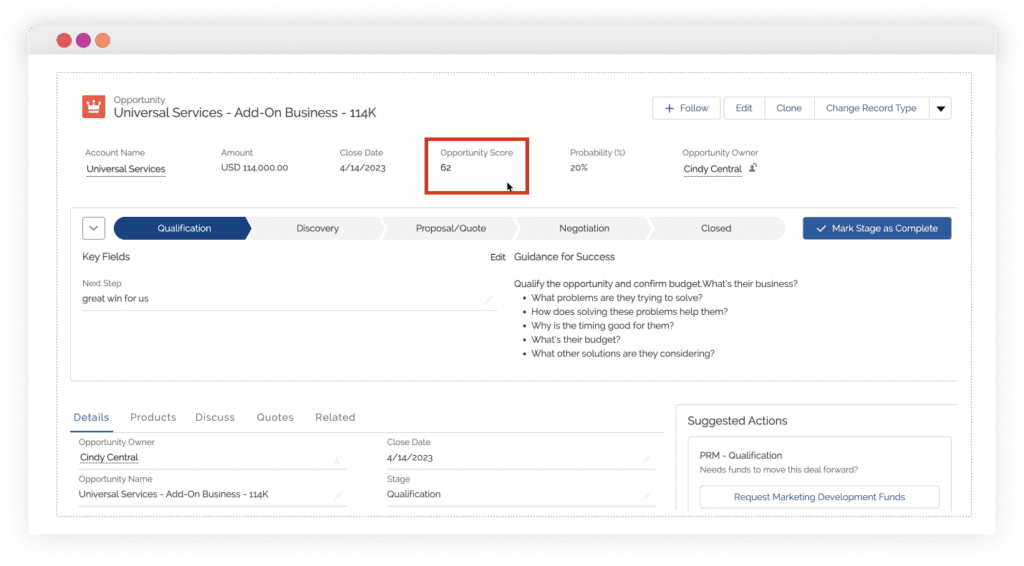
Task: Click the opportunity title Universal Services - Add-On Business - 114K
Action: (x=245, y=113)
